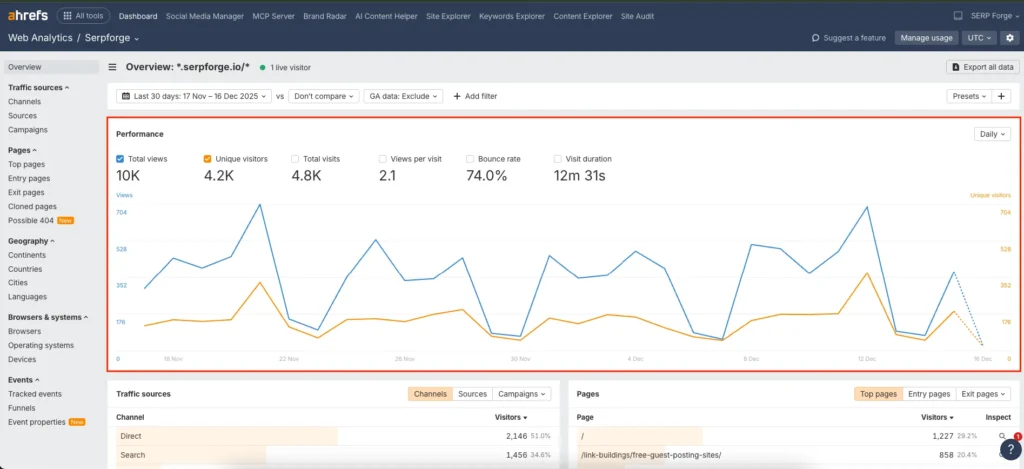Toggle the hamburger sidebar menu icon
Image resolution: width=1024 pixels, height=469 pixels.
tap(113, 67)
